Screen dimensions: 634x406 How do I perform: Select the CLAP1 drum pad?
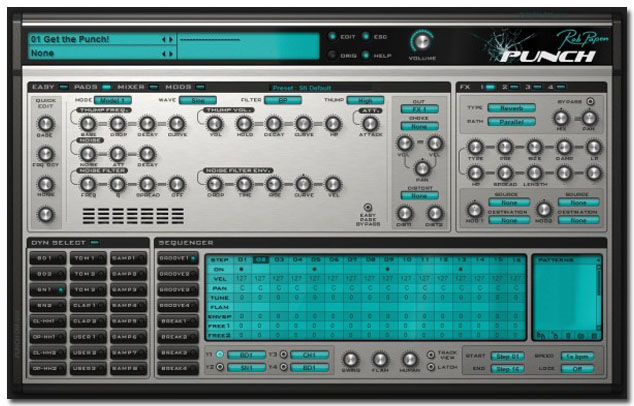point(88,305)
